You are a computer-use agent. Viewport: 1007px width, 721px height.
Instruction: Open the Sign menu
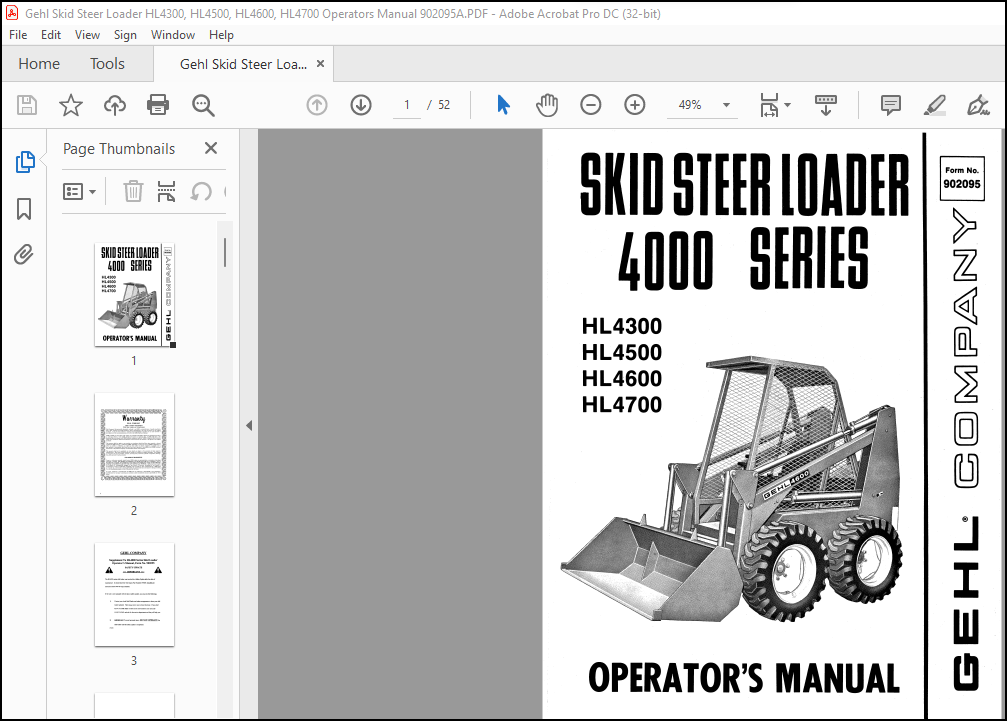coord(125,35)
